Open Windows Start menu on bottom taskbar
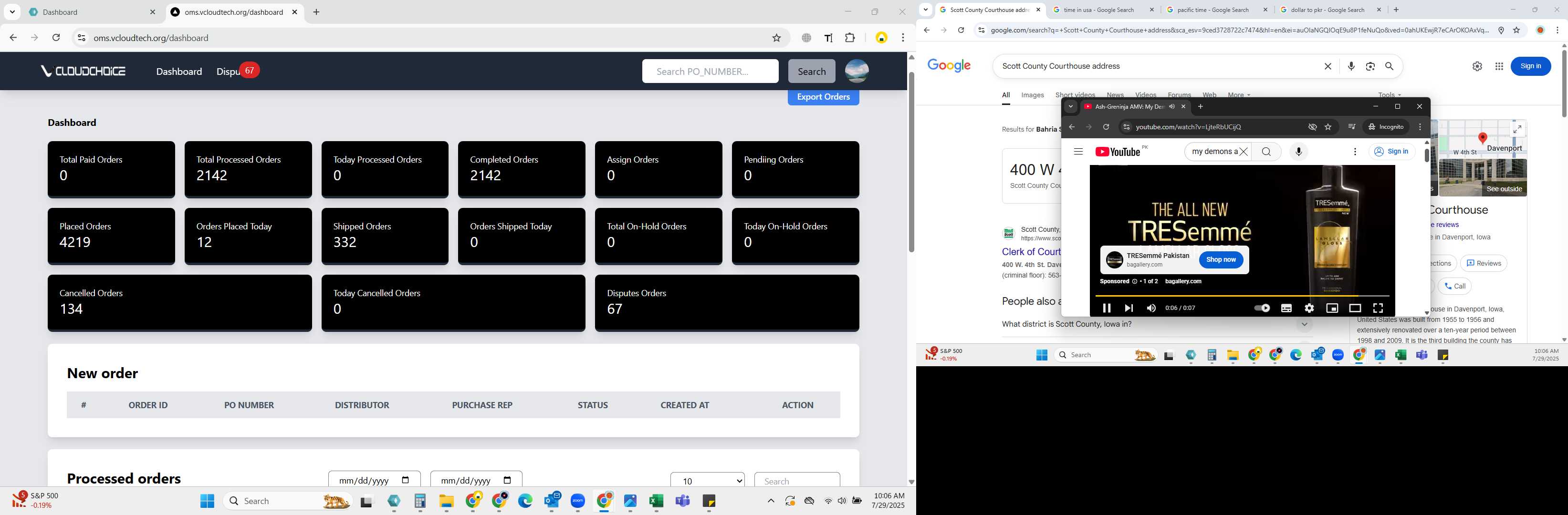 coord(207,501)
